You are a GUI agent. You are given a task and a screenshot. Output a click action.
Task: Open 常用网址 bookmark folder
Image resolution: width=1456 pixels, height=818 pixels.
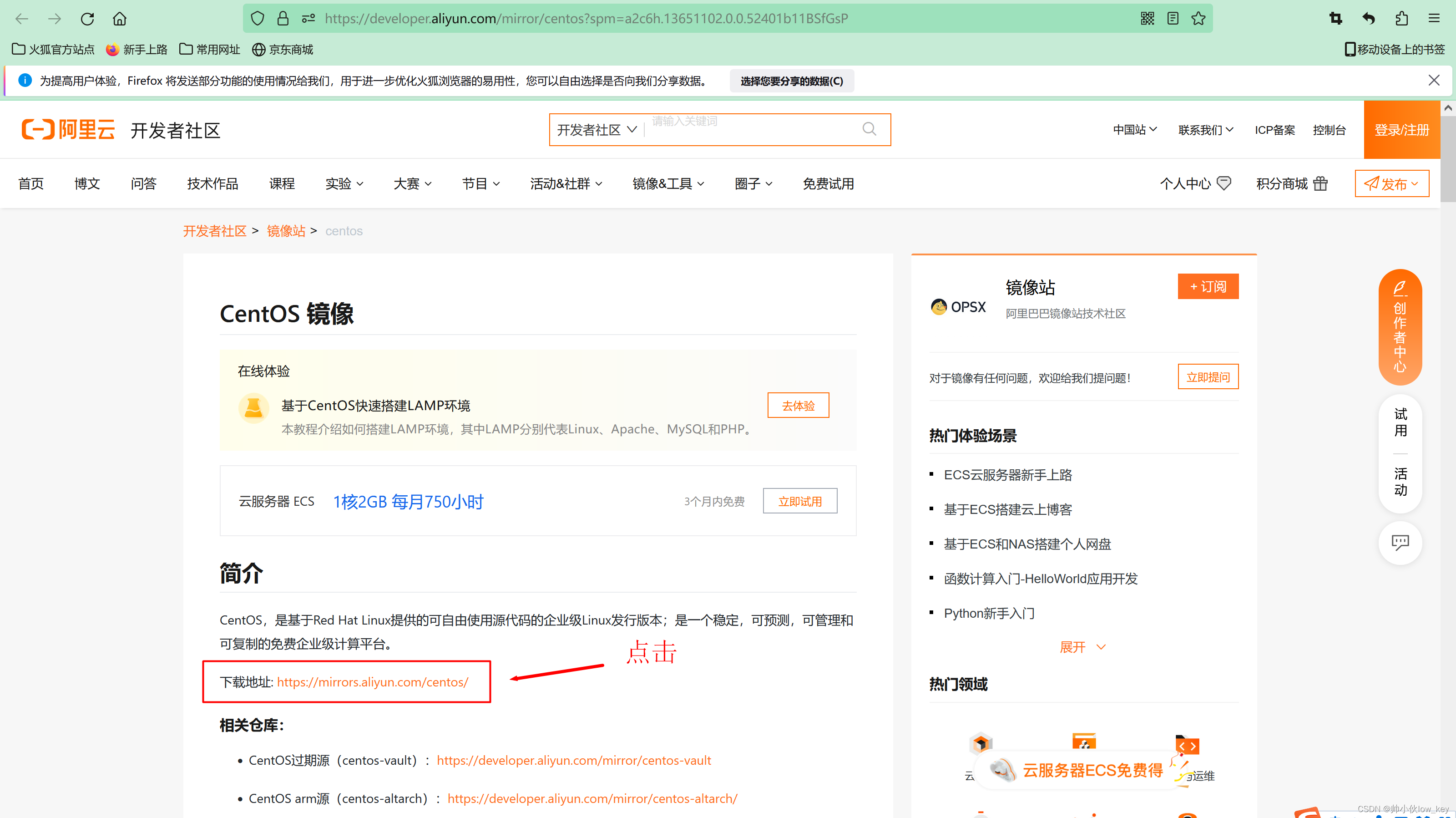pyautogui.click(x=210, y=50)
